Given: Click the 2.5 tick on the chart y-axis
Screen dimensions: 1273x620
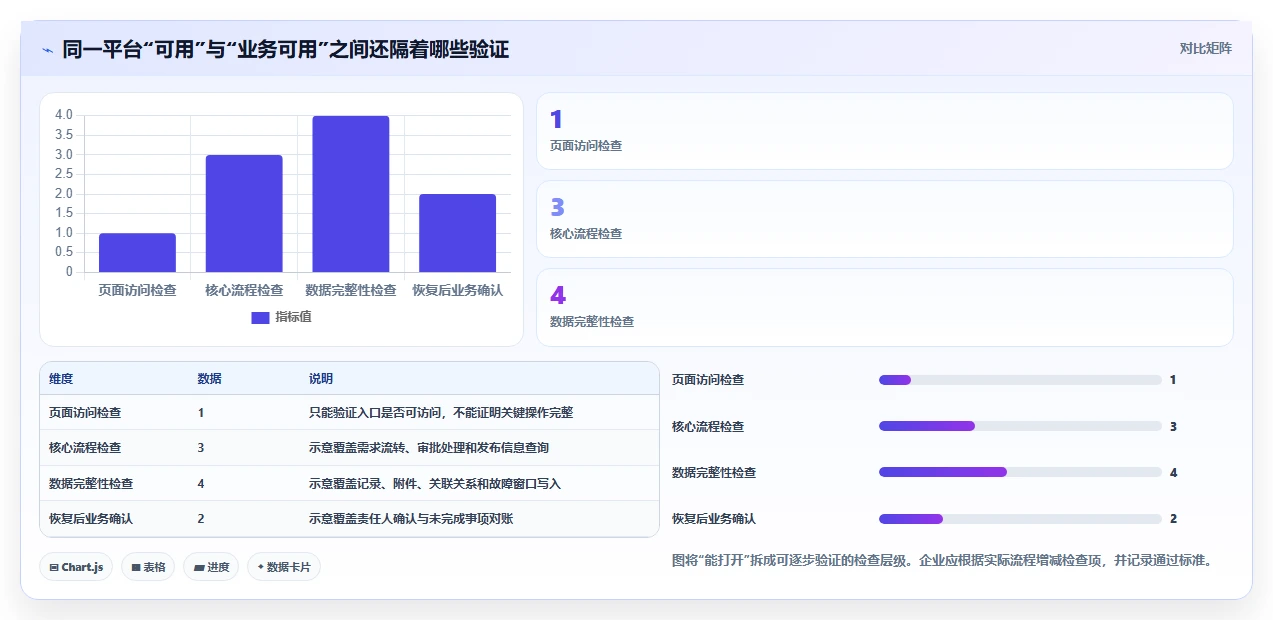Looking at the screenshot, I should click(64, 174).
